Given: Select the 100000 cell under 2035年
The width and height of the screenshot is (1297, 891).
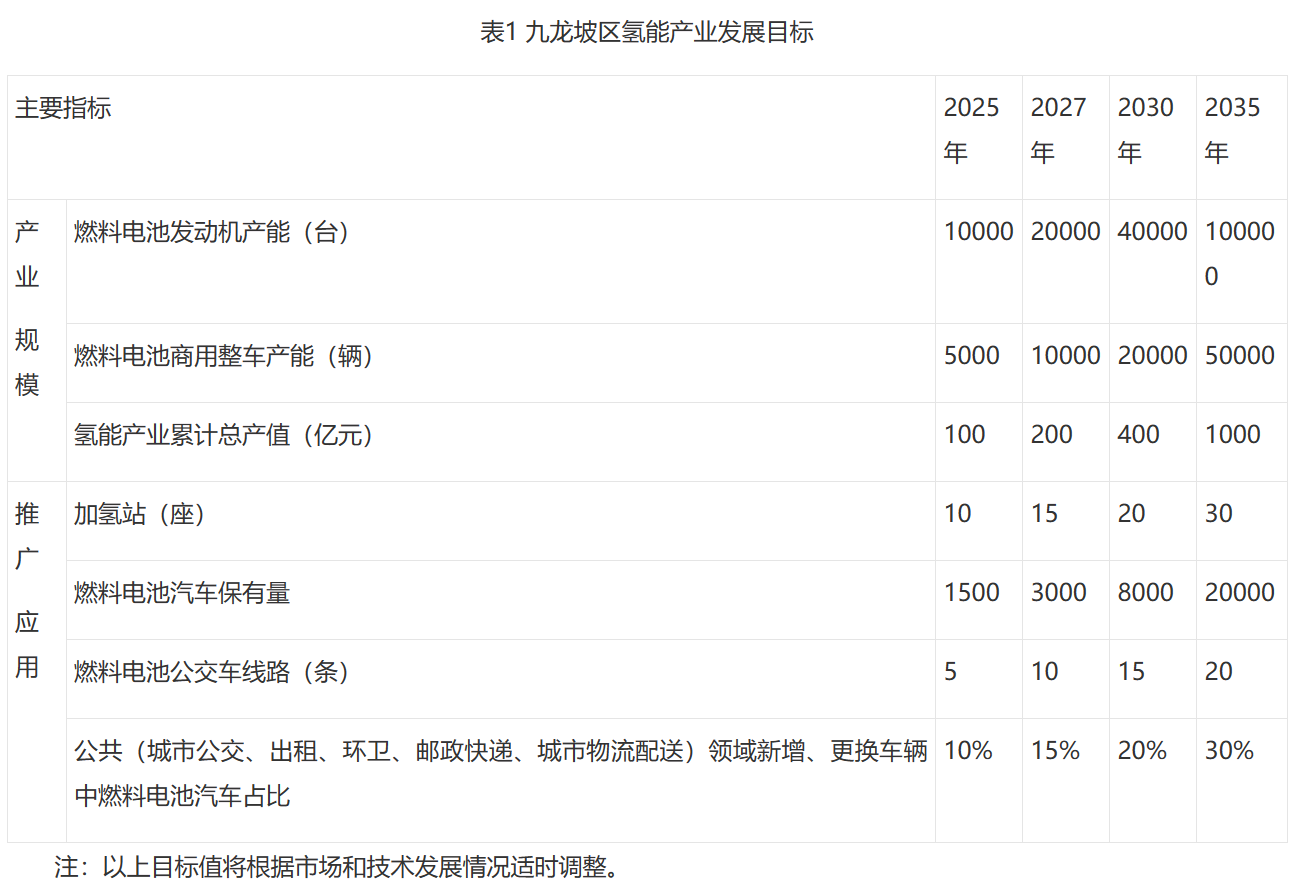Looking at the screenshot, I should click(x=1241, y=261).
